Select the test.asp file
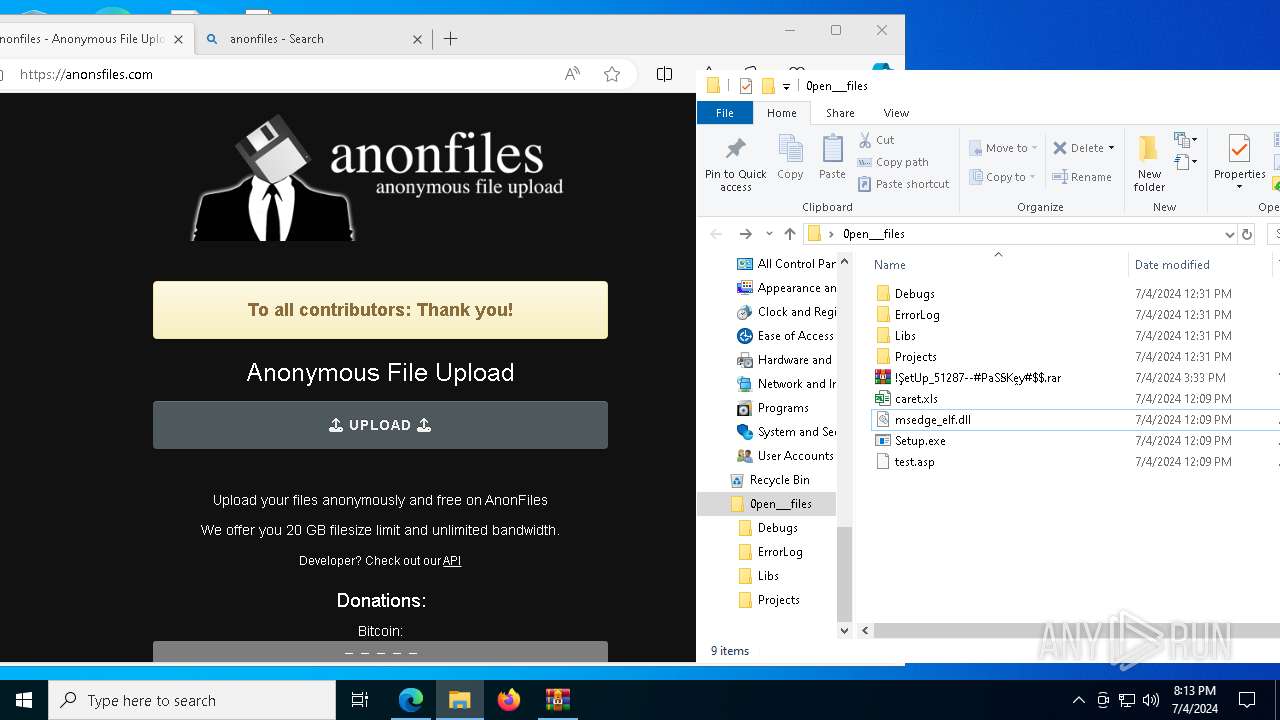Image resolution: width=1280 pixels, height=720 pixels. pyautogui.click(x=914, y=462)
